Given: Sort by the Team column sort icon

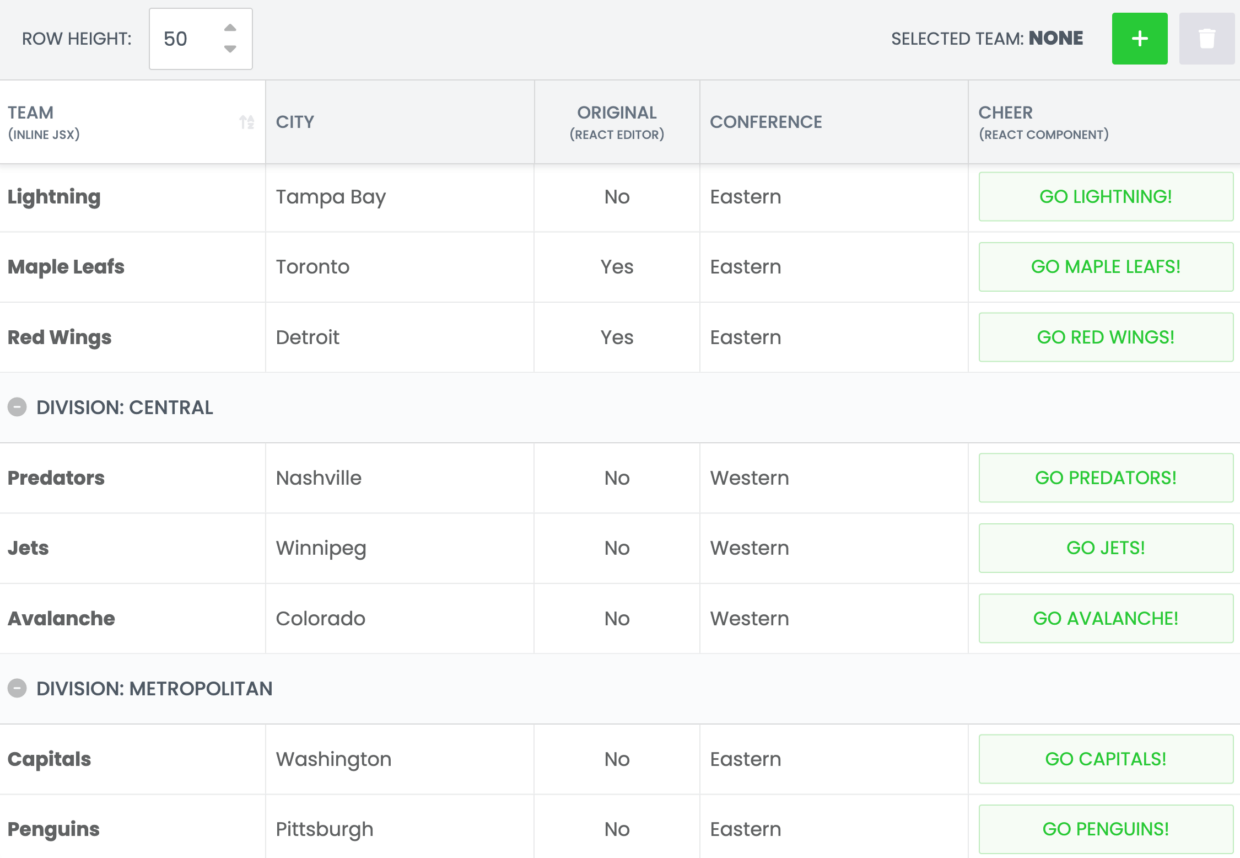Looking at the screenshot, I should point(247,122).
